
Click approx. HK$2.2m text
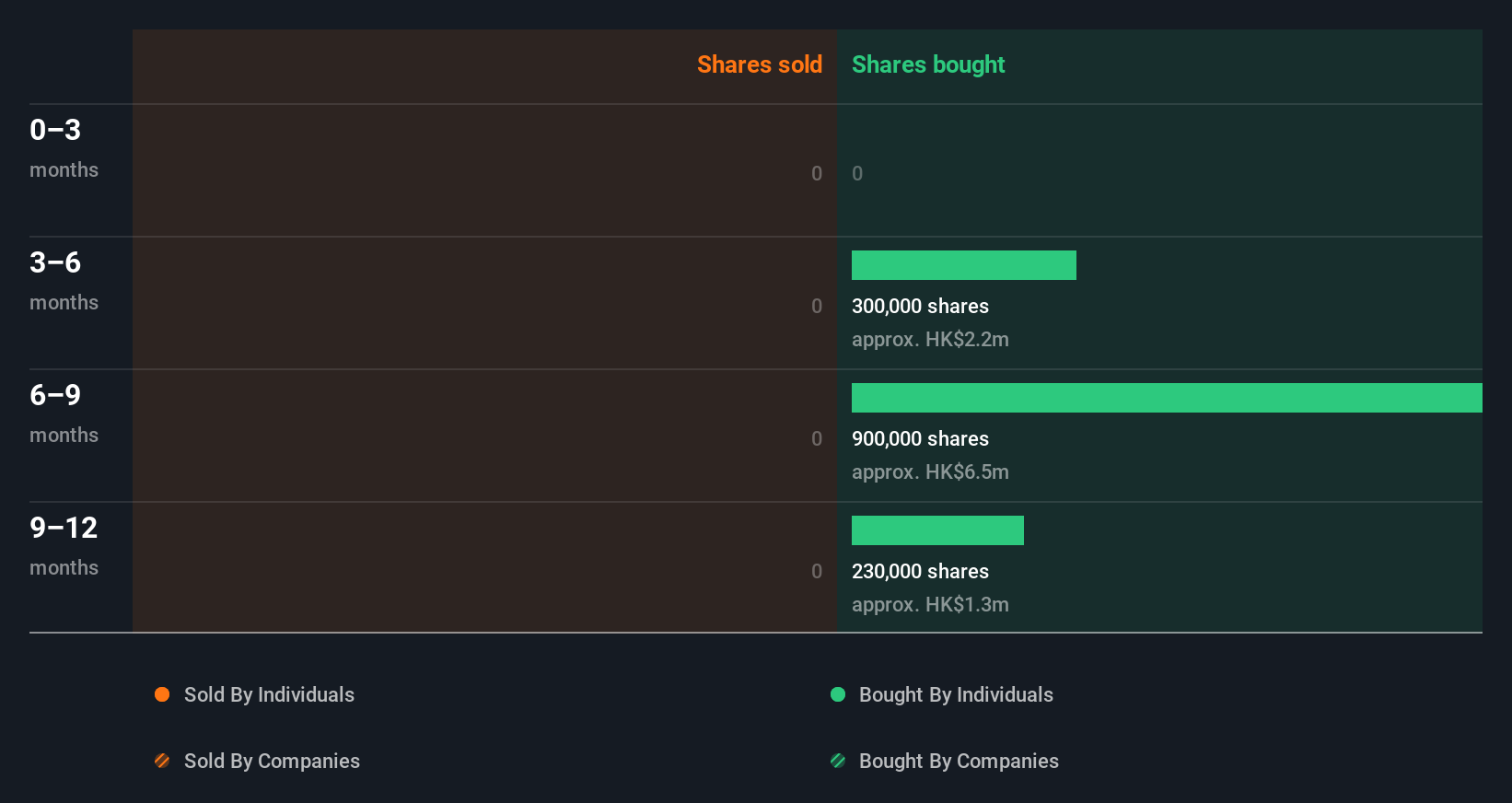[x=930, y=340]
